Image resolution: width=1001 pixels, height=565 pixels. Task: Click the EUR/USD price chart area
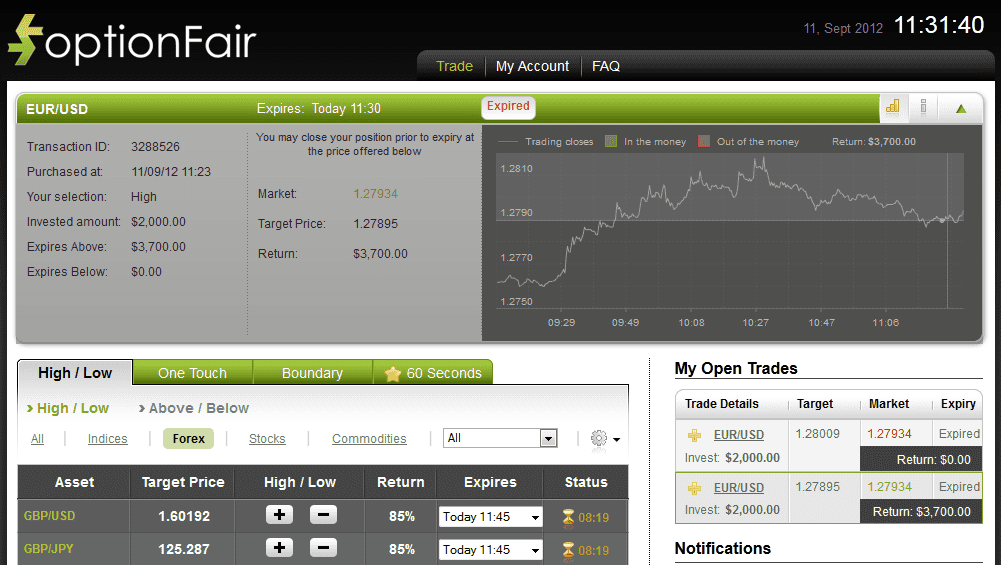[730, 231]
